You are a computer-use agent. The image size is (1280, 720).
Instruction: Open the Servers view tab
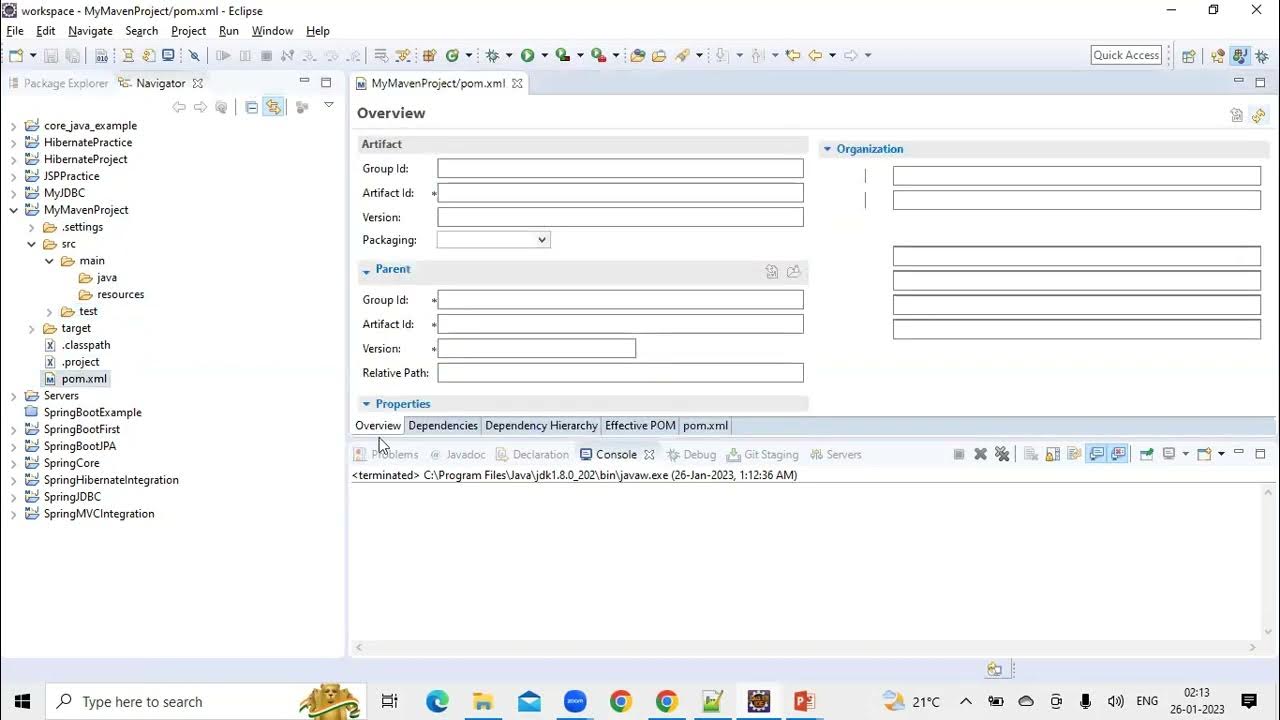pyautogui.click(x=836, y=454)
